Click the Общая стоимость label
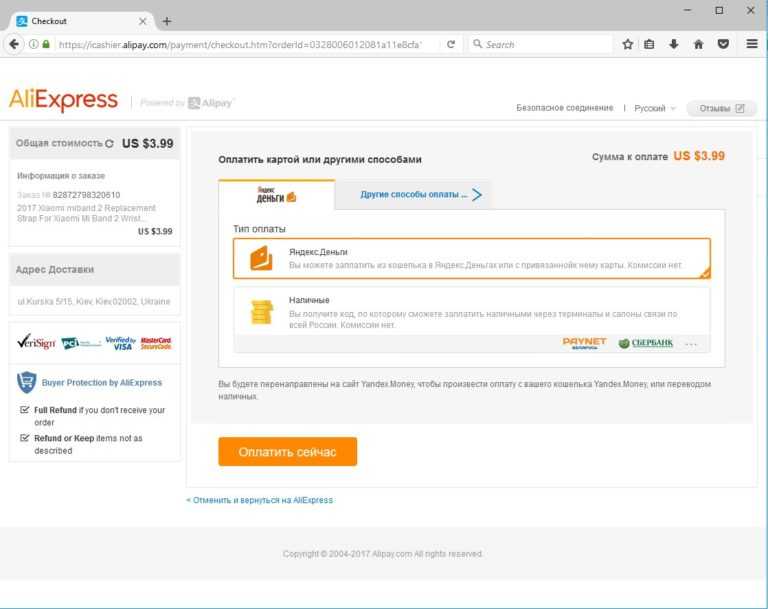 [x=59, y=143]
